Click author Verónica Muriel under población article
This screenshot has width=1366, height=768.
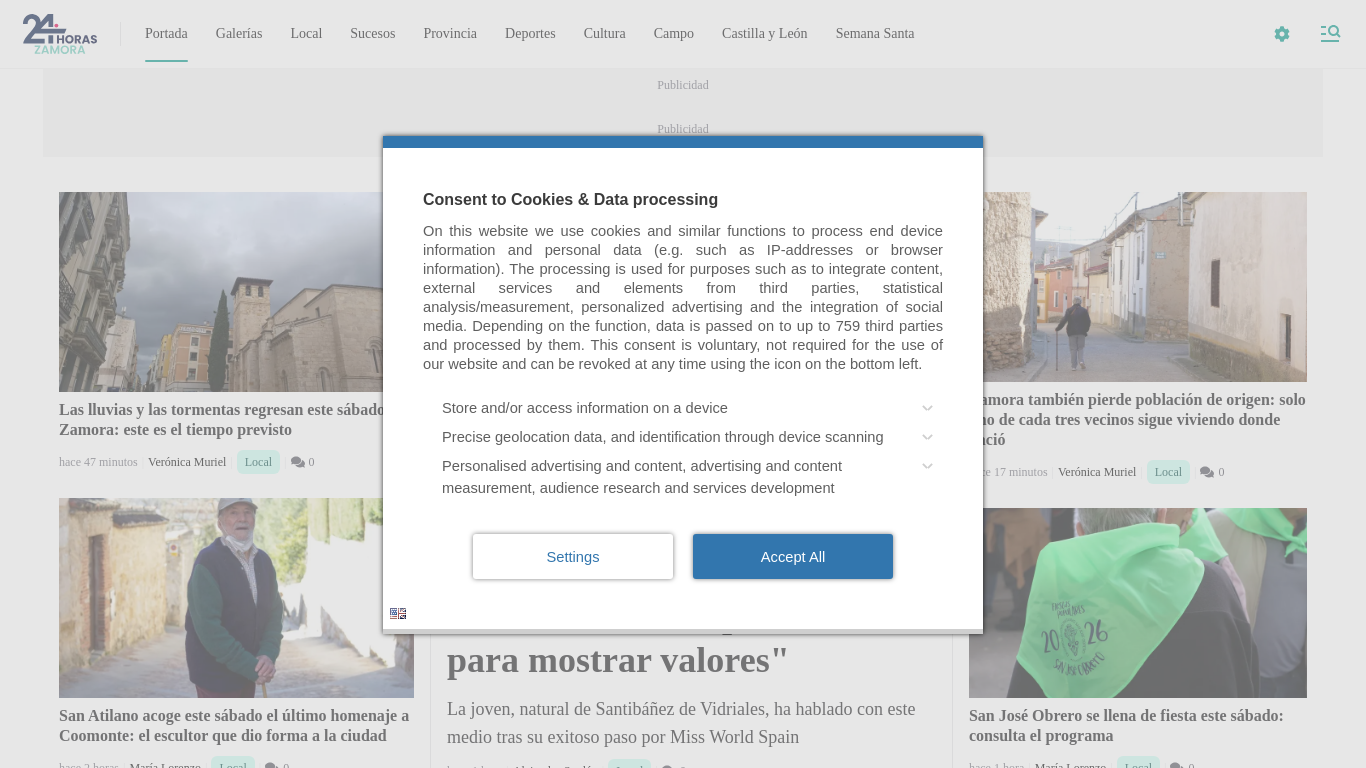tap(1097, 472)
